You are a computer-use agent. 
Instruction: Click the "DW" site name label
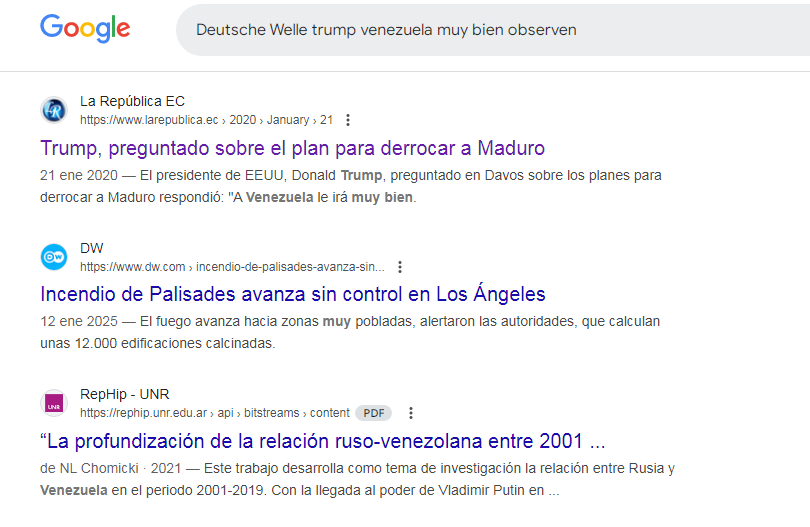pyautogui.click(x=91, y=248)
